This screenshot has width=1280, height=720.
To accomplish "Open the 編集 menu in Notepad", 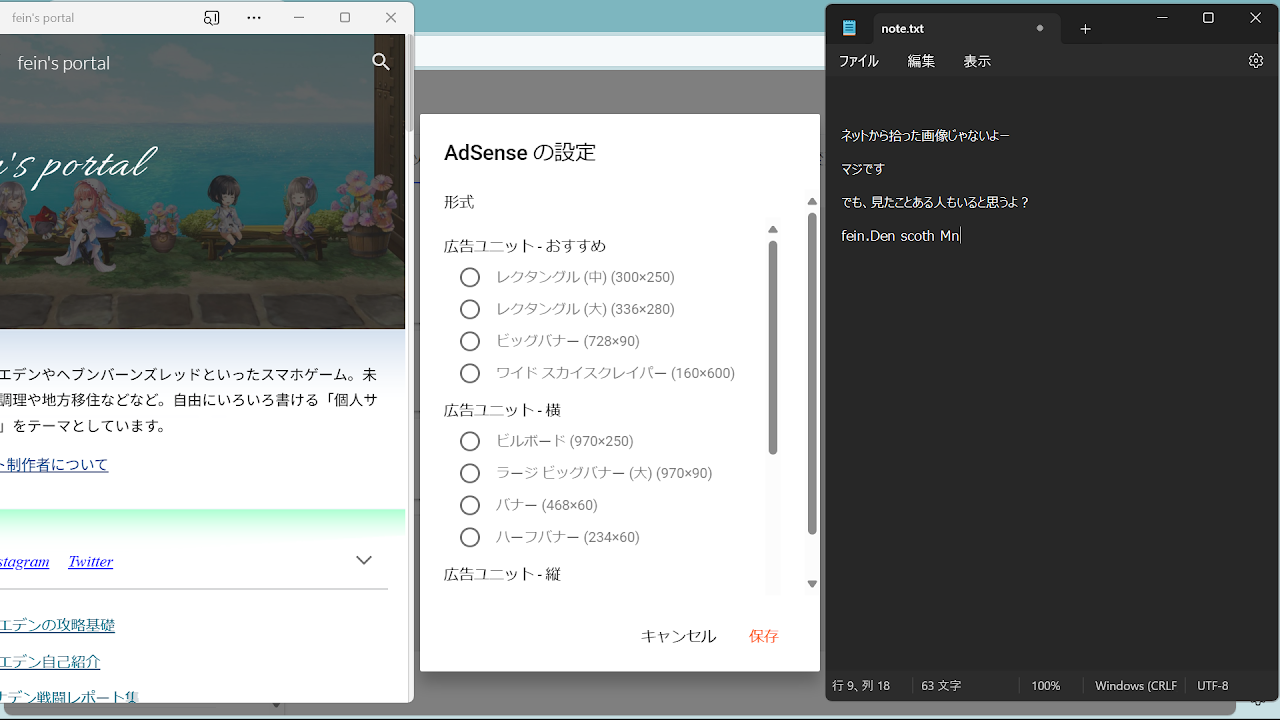I will pyautogui.click(x=921, y=61).
